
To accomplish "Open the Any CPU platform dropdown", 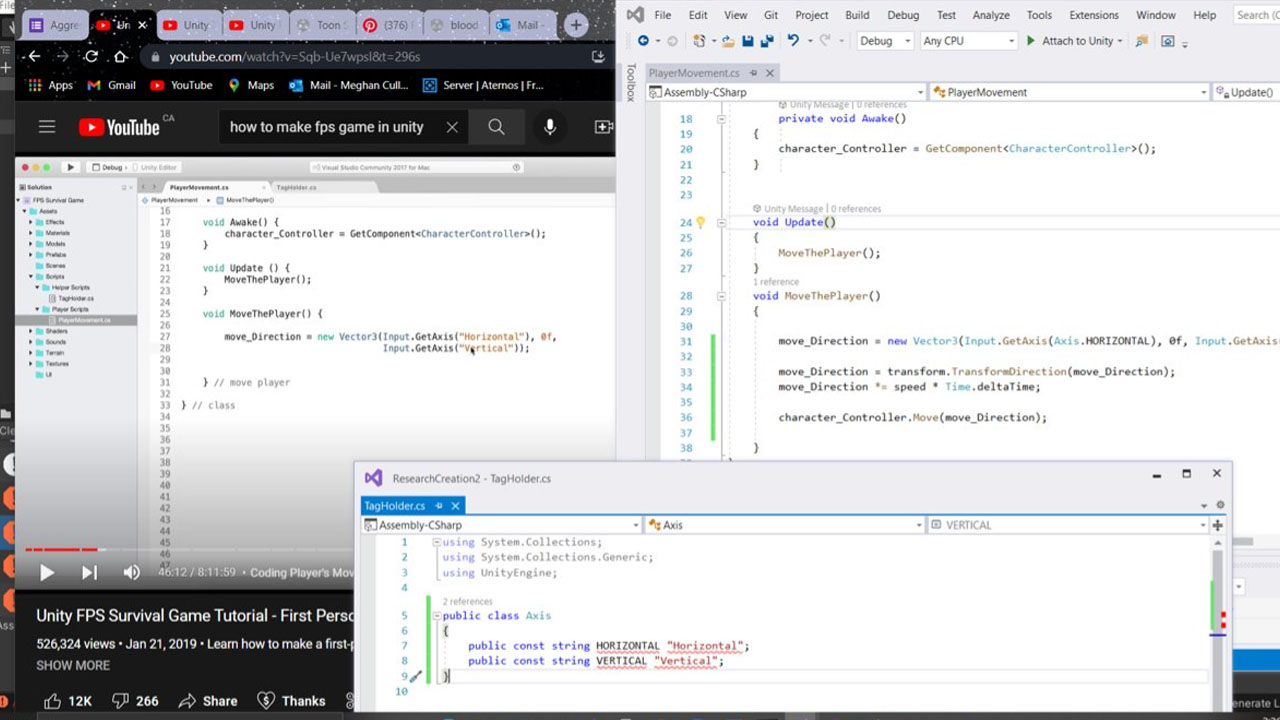I will (968, 41).
